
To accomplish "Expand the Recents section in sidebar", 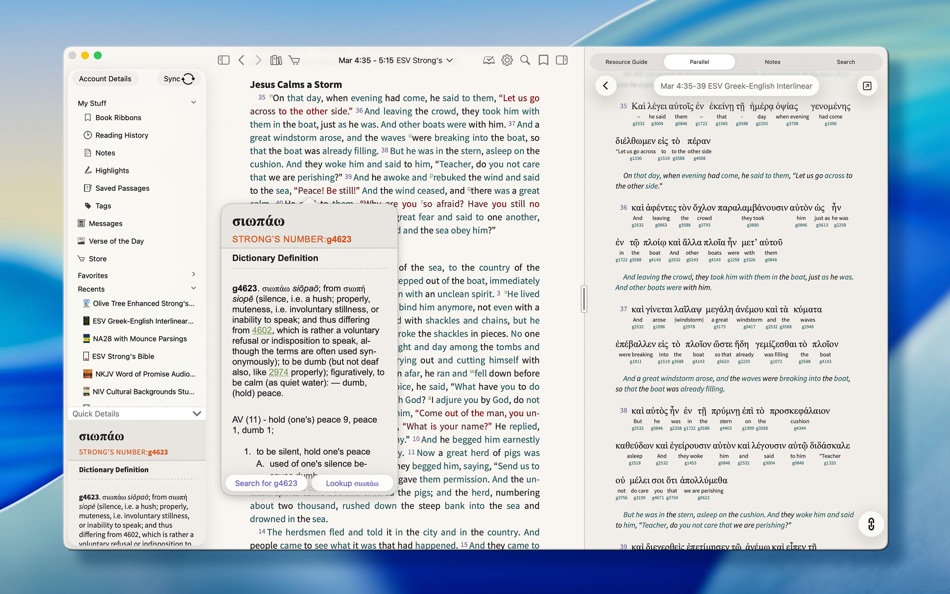I will click(135, 291).
